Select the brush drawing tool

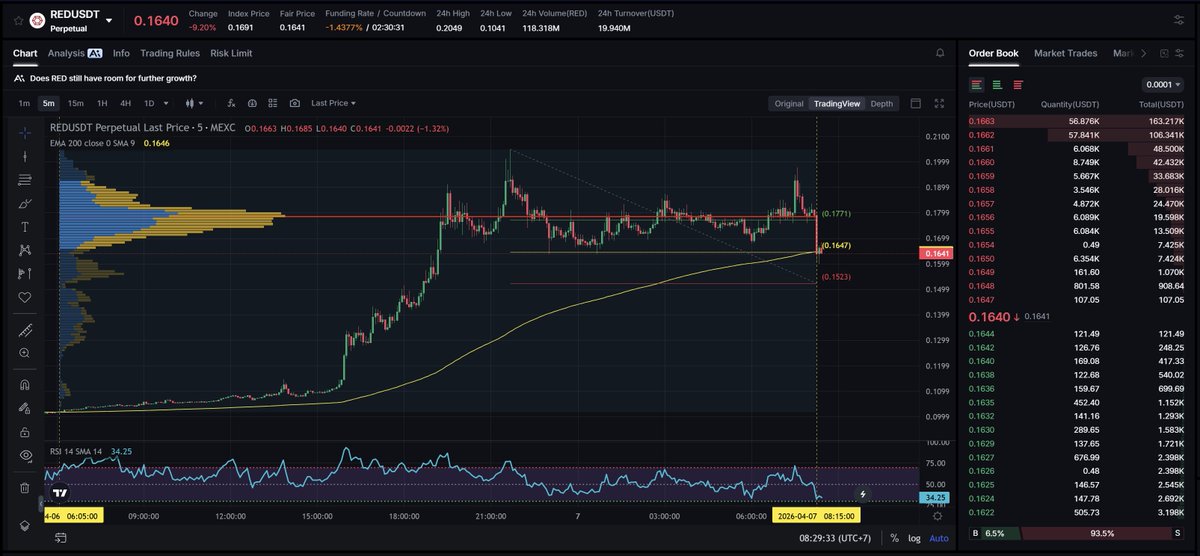click(x=25, y=203)
